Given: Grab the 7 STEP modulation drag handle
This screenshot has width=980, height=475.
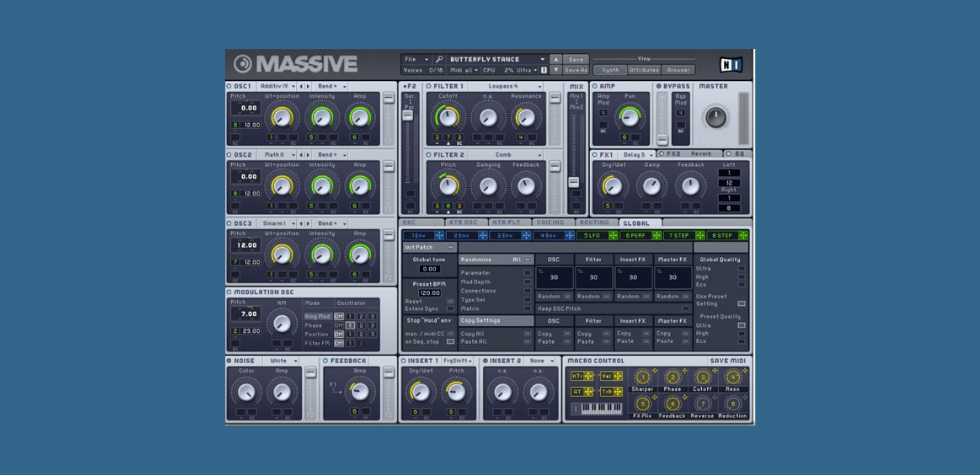Looking at the screenshot, I should (700, 236).
